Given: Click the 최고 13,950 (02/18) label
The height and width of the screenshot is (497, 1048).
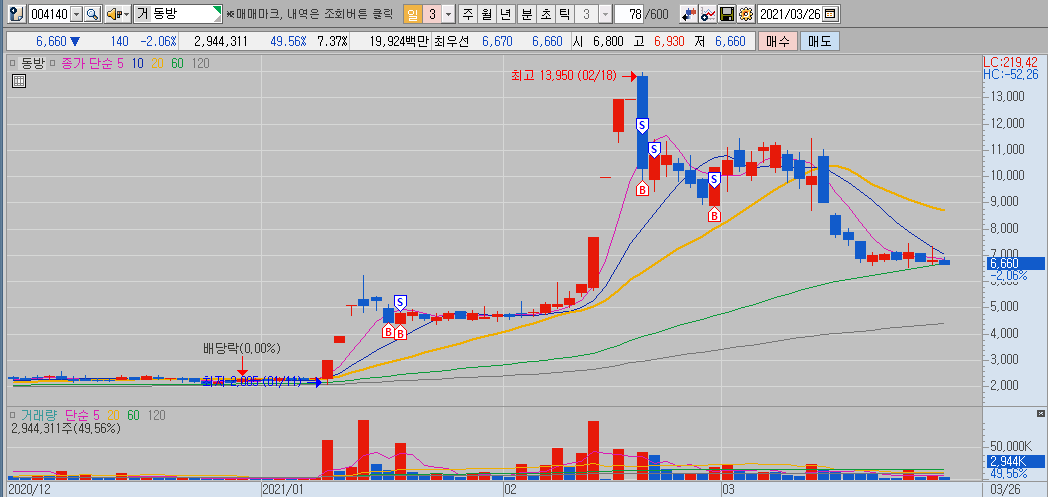Looking at the screenshot, I should (565, 77).
